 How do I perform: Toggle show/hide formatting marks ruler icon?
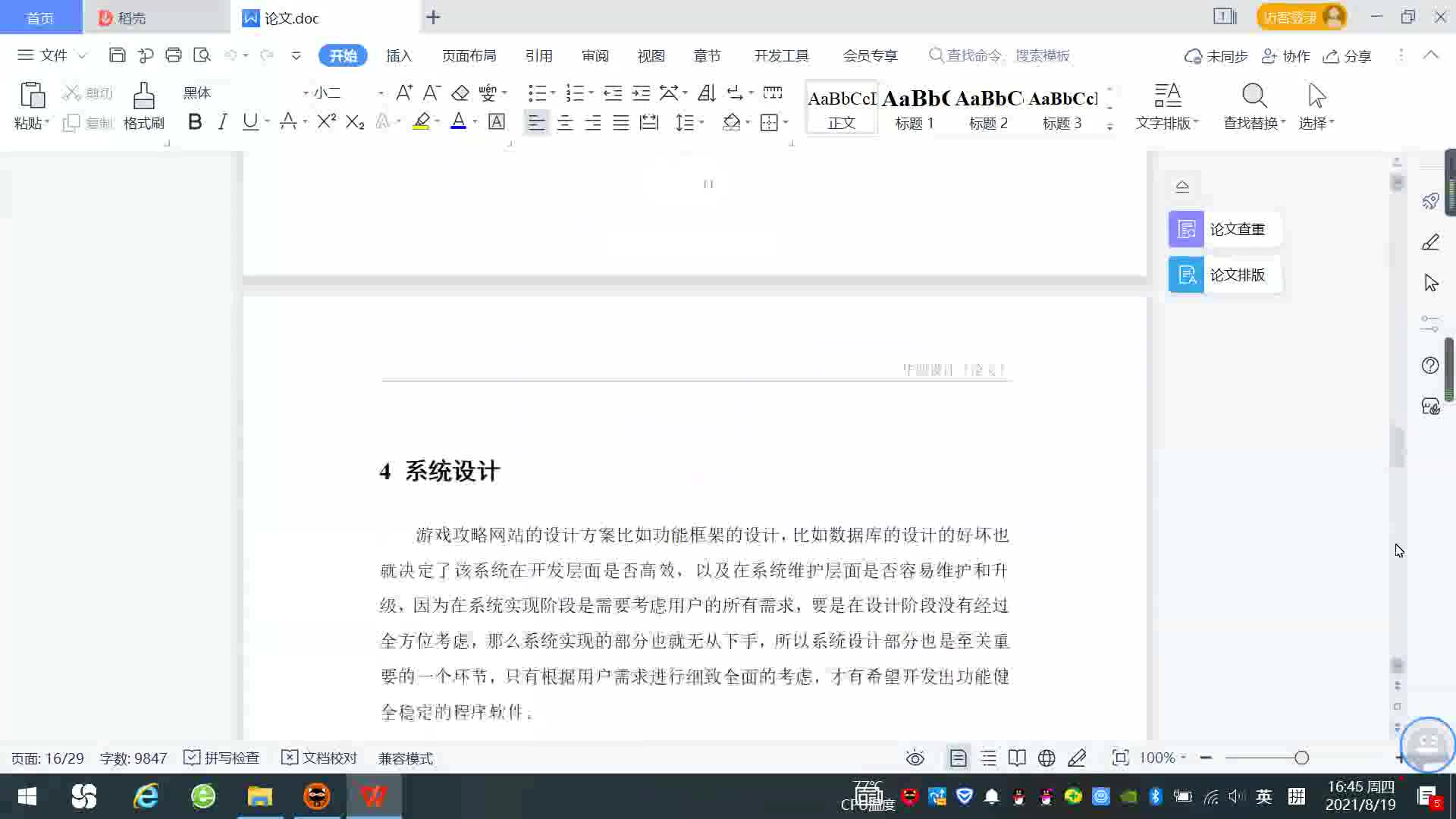click(773, 93)
